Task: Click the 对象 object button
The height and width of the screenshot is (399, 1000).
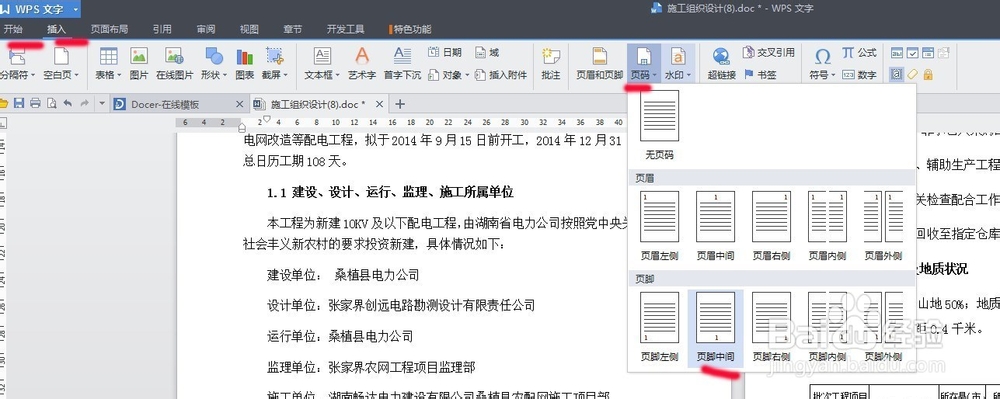Action: click(x=445, y=75)
